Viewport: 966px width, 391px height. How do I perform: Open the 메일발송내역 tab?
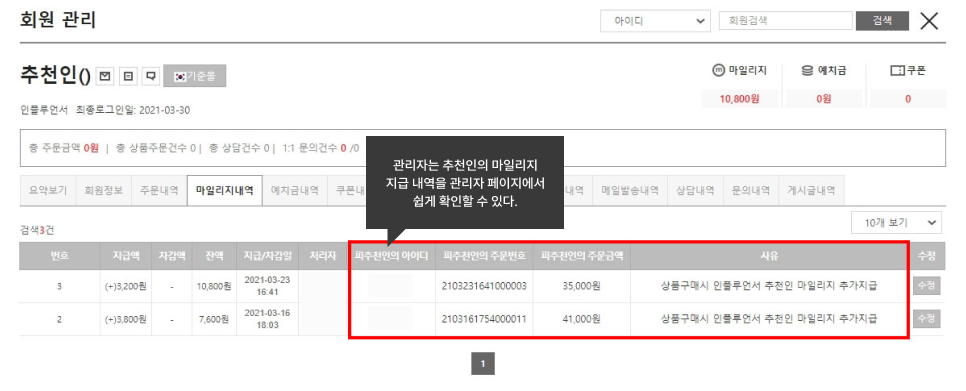630,190
